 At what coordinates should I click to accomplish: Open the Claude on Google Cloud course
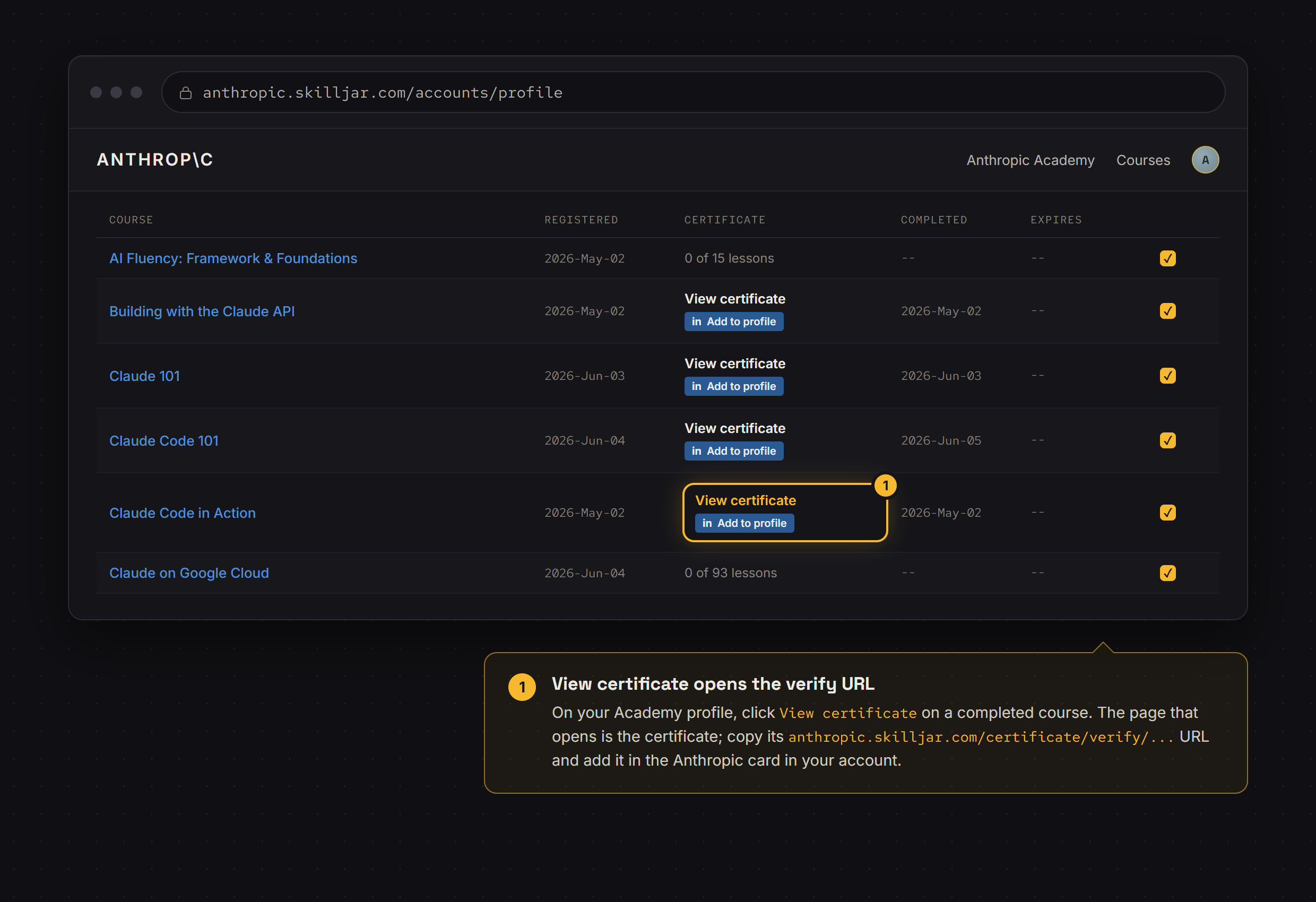click(189, 573)
